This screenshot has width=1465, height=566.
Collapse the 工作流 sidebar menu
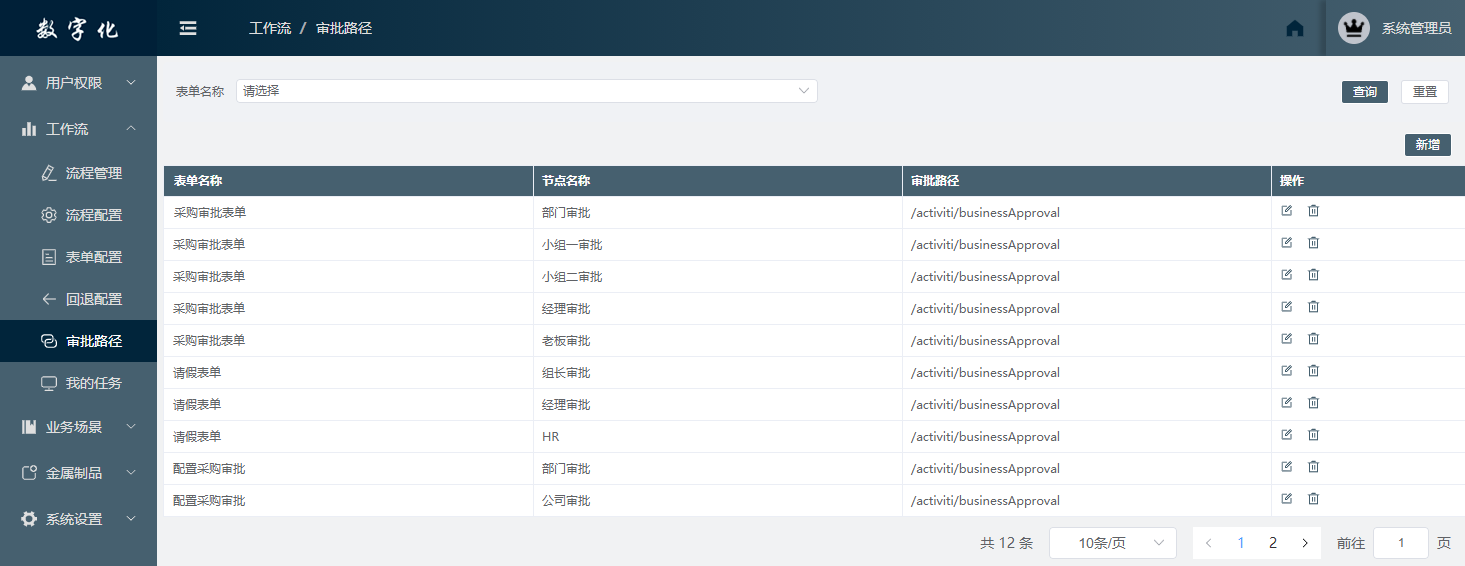click(78, 129)
